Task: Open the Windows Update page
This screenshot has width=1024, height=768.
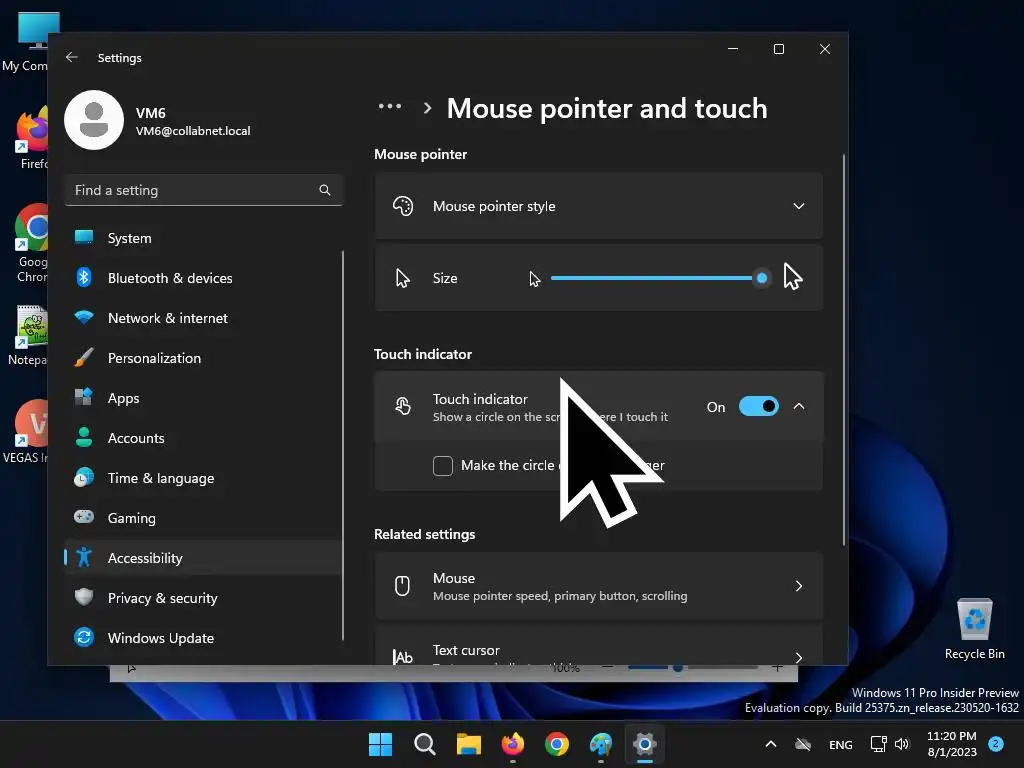Action: click(x=204, y=637)
